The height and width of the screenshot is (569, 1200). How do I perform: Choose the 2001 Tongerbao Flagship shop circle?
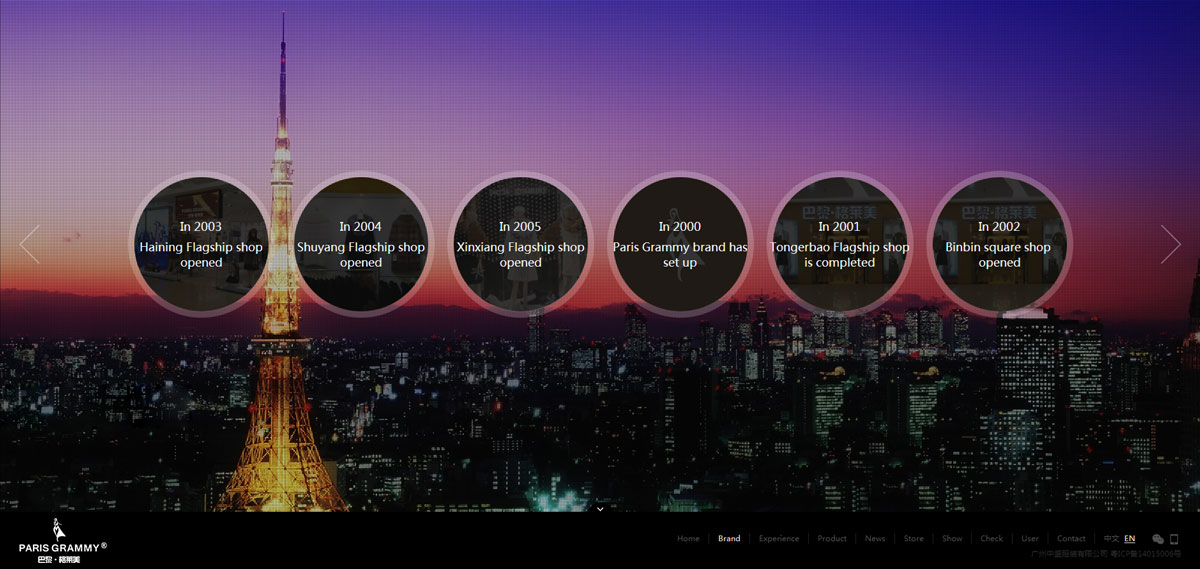[x=840, y=244]
